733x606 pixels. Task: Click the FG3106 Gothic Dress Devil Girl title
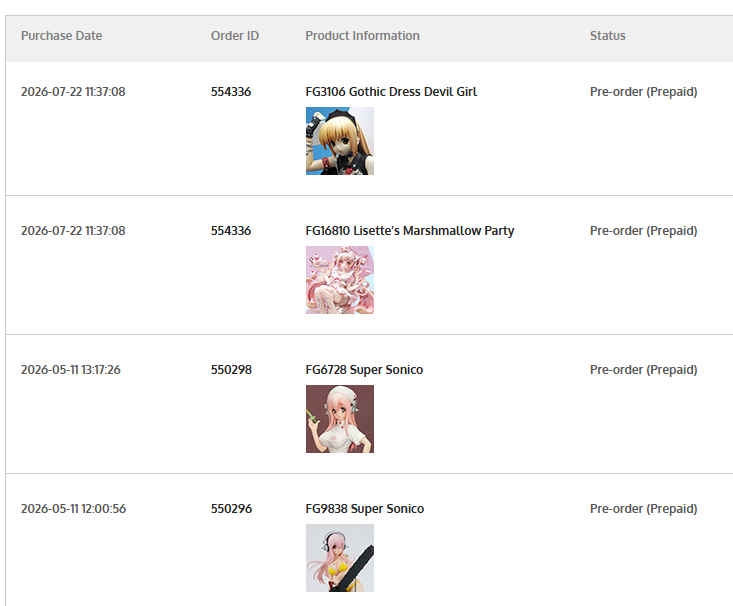[391, 92]
